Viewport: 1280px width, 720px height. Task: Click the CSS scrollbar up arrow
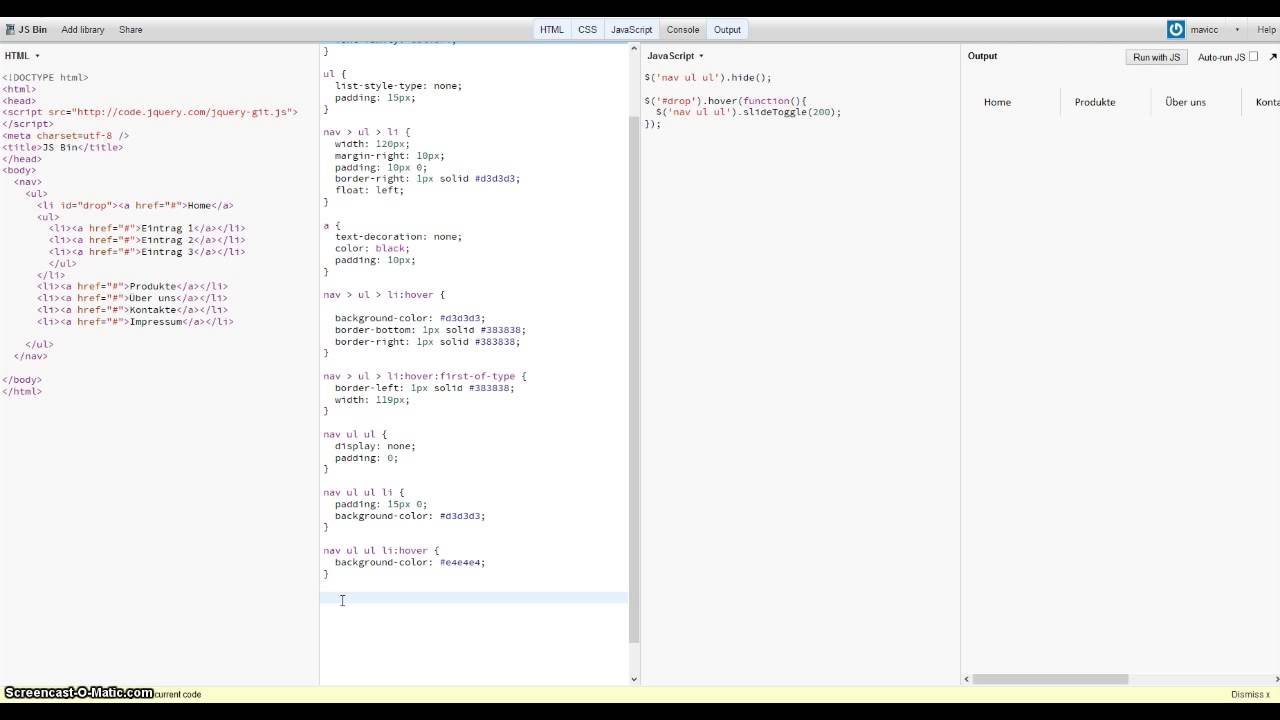634,50
